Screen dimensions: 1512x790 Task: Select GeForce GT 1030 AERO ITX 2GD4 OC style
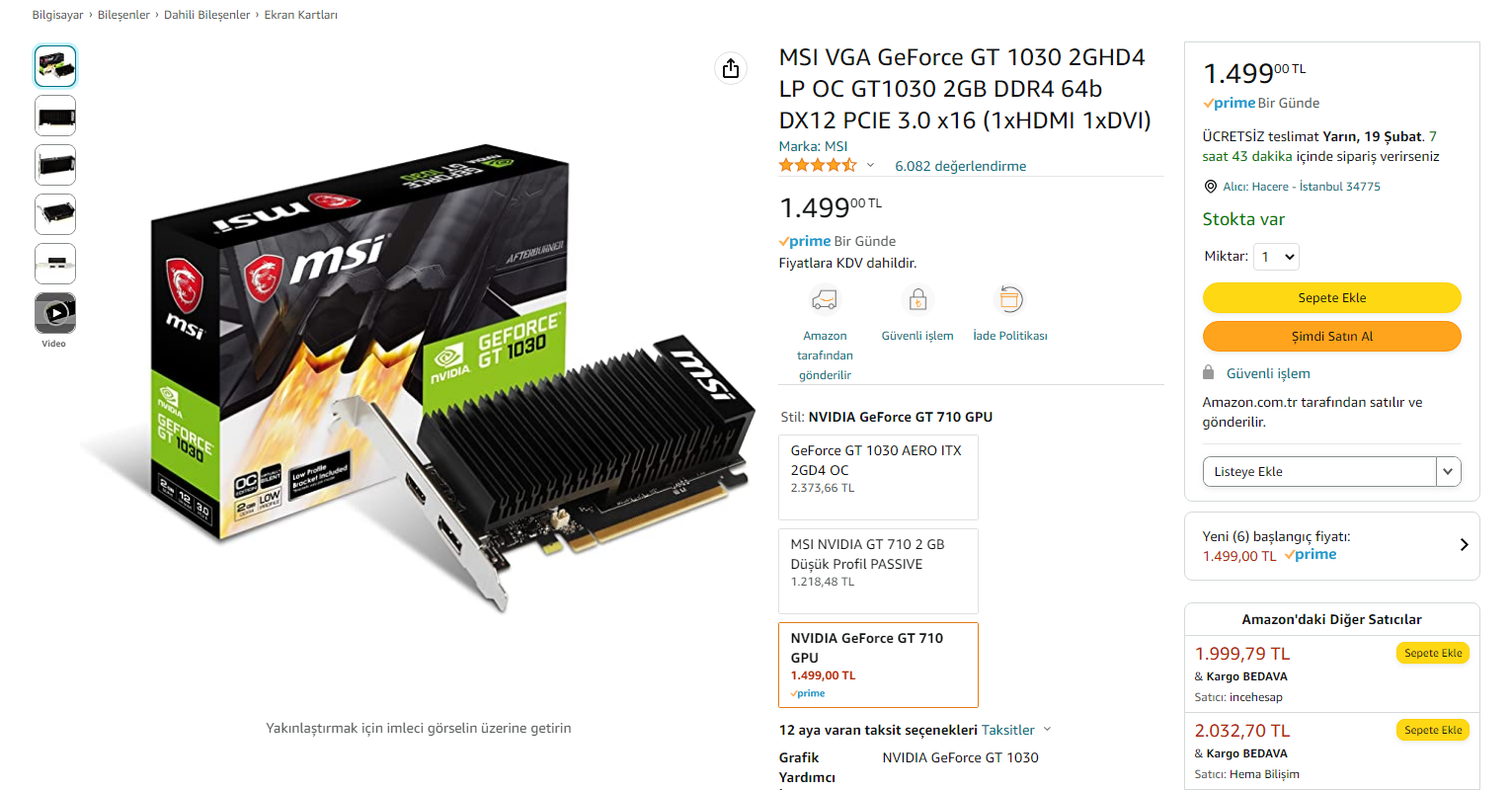[x=878, y=477]
